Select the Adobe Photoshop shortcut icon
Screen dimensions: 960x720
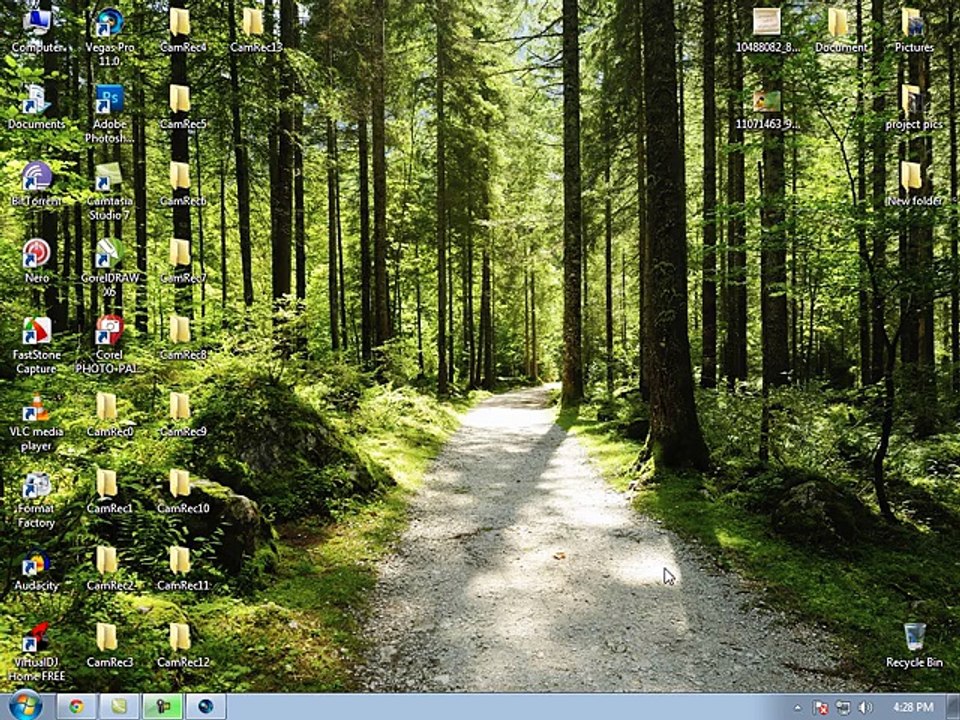[x=110, y=114]
